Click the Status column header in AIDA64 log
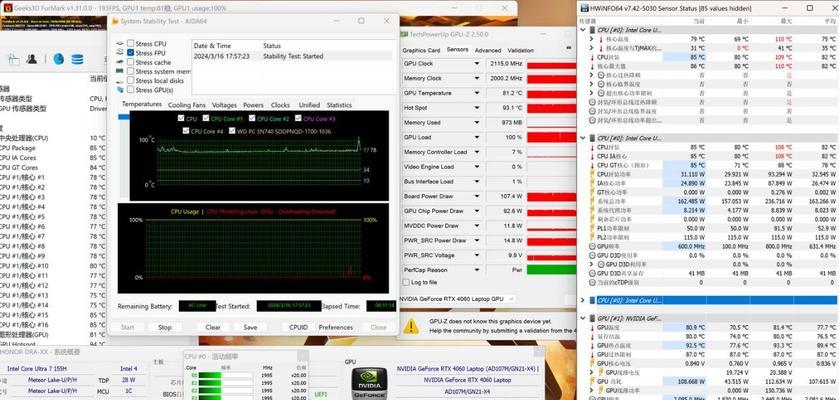The image size is (839, 400). [272, 46]
